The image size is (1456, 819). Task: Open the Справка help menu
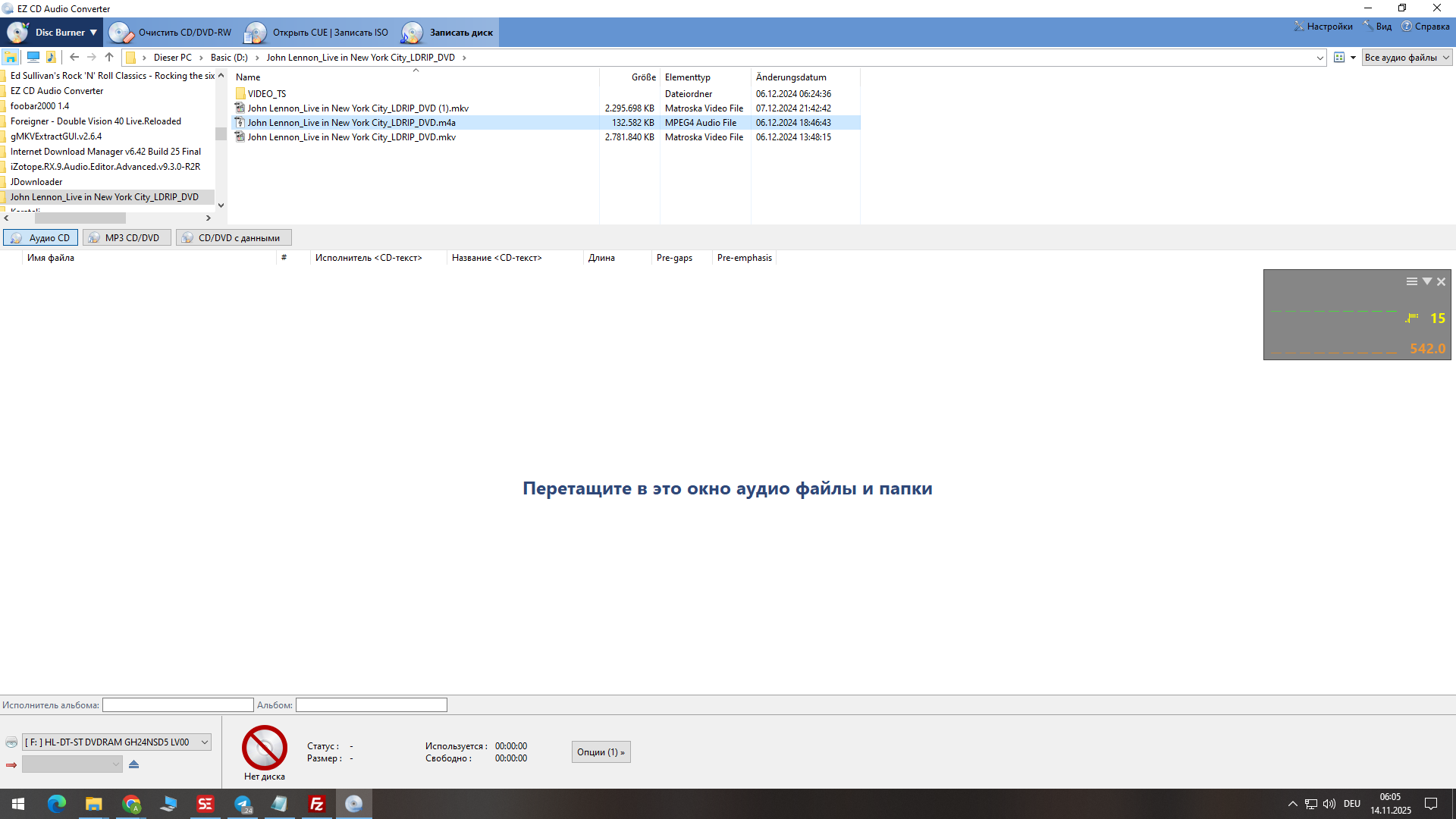(x=1426, y=27)
